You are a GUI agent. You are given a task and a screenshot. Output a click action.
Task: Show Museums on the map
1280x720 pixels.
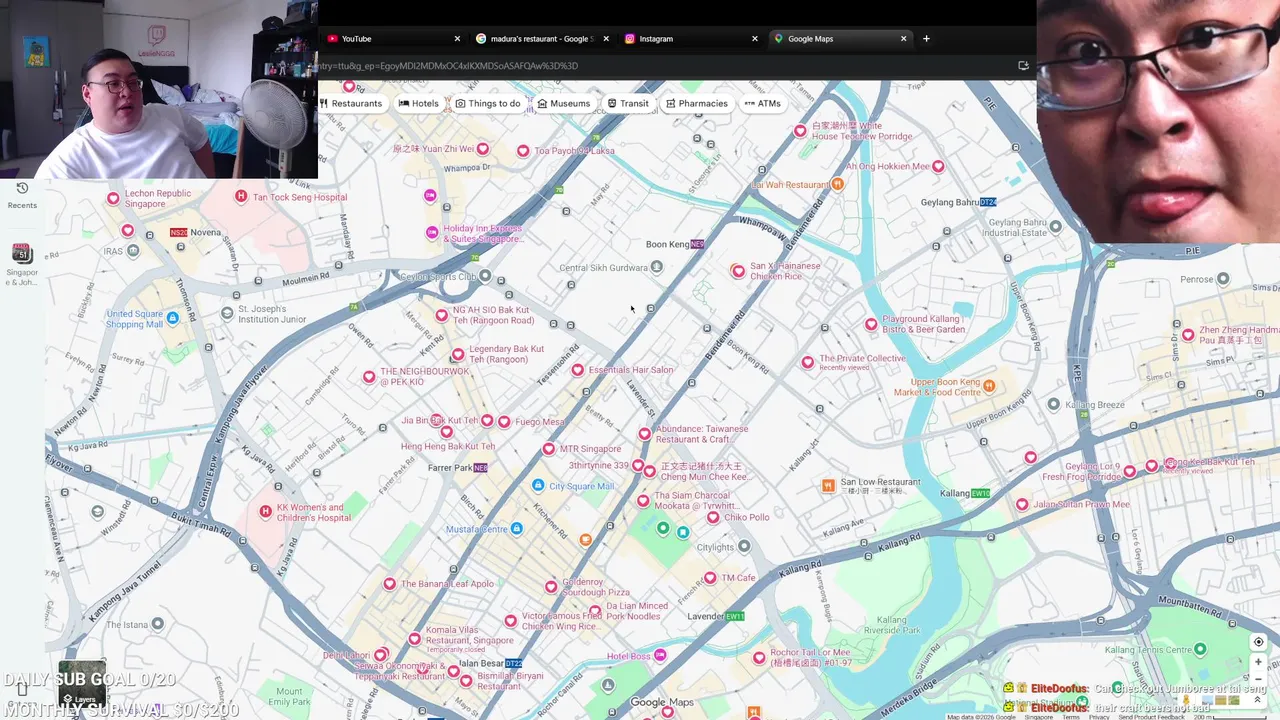(563, 103)
